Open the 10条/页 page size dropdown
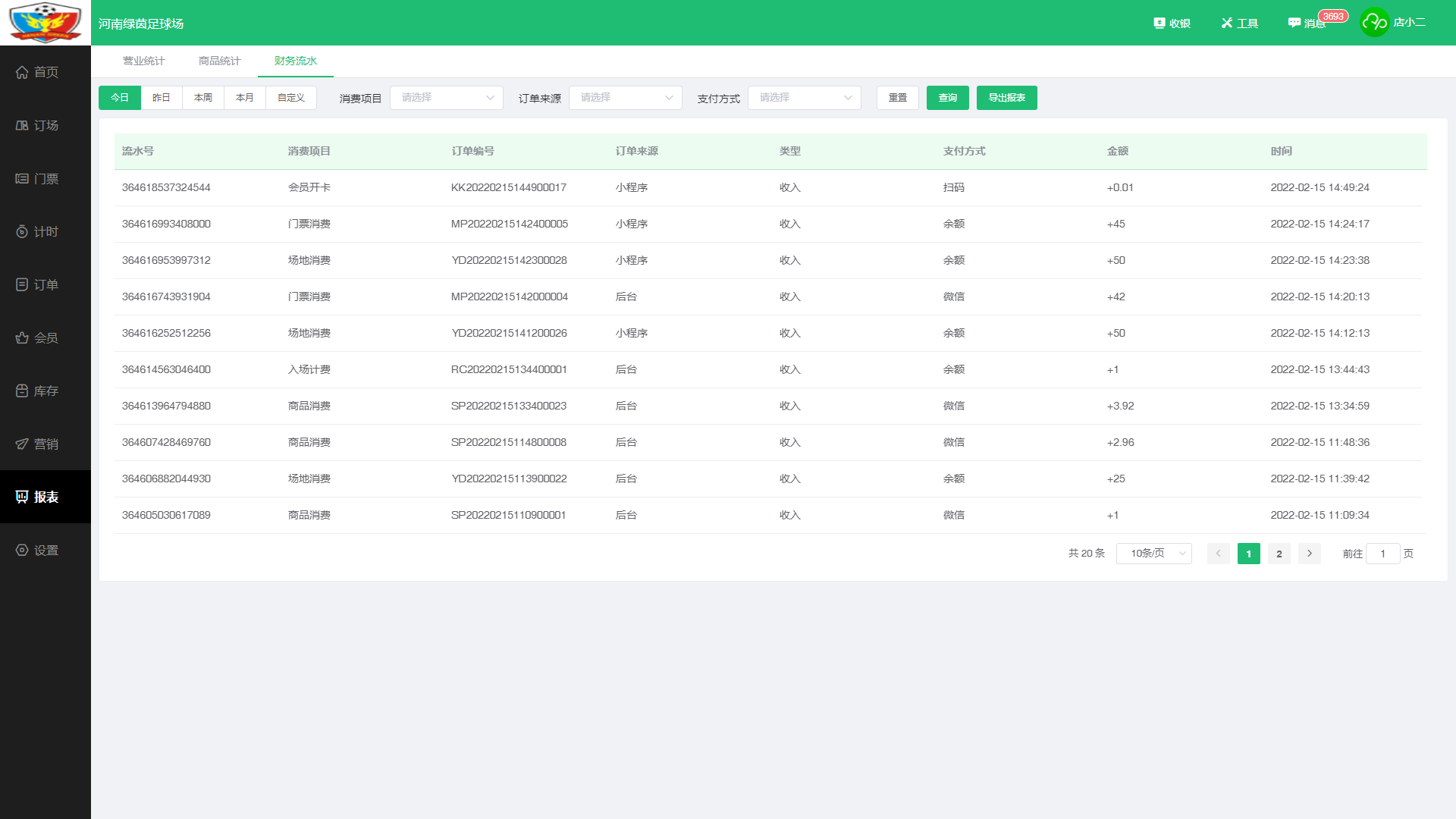Image resolution: width=1456 pixels, height=819 pixels. [x=1153, y=554]
